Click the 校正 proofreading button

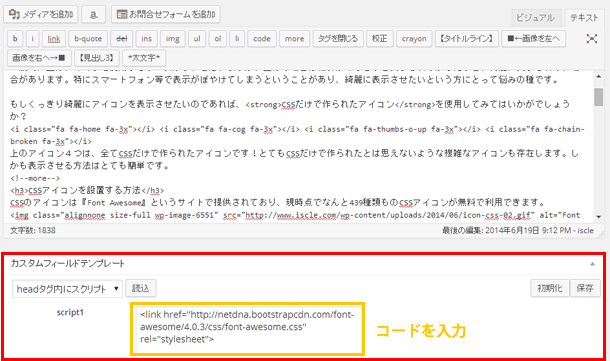tap(380, 39)
